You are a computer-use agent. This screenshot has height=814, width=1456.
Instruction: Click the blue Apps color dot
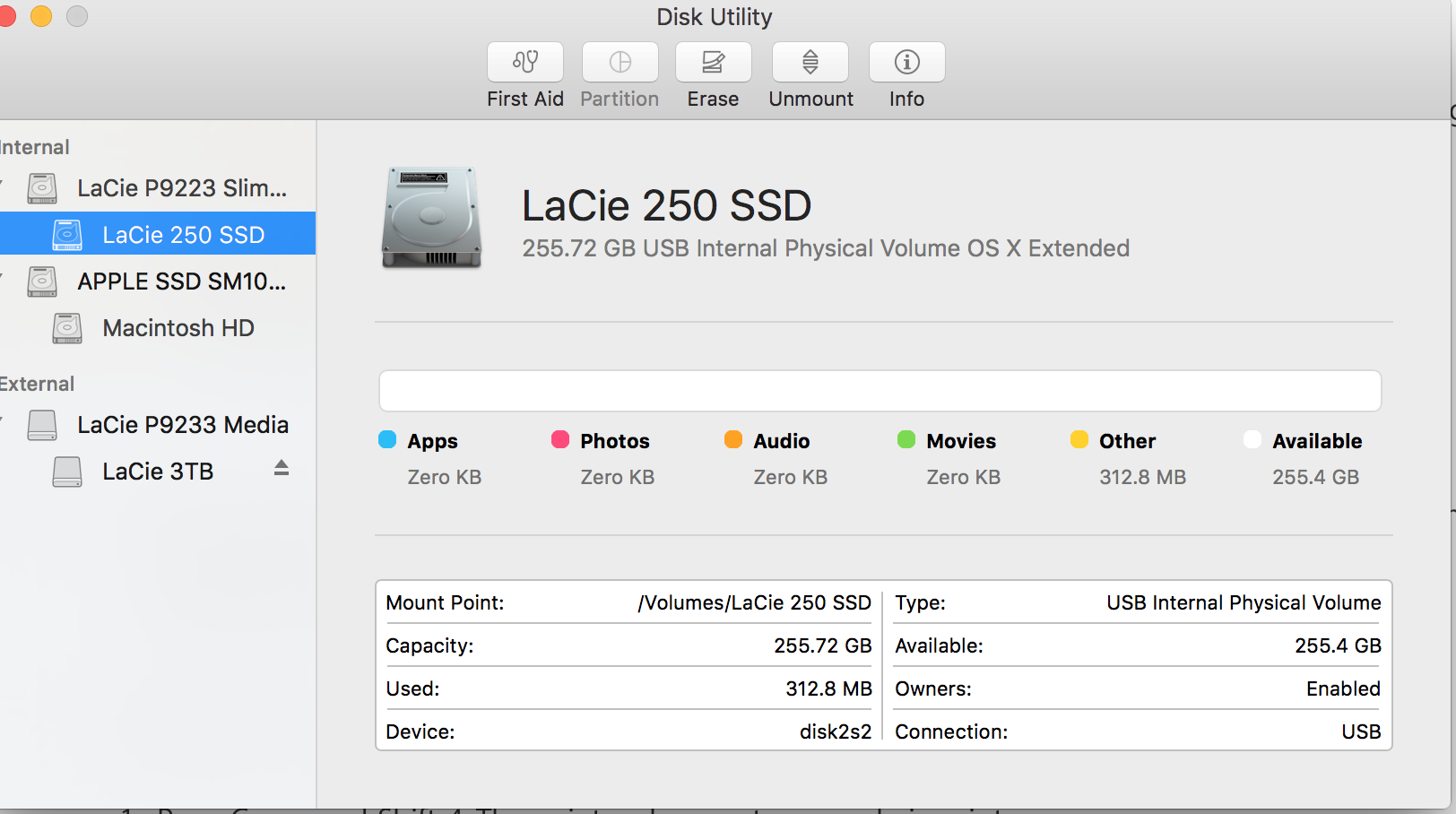(x=387, y=439)
